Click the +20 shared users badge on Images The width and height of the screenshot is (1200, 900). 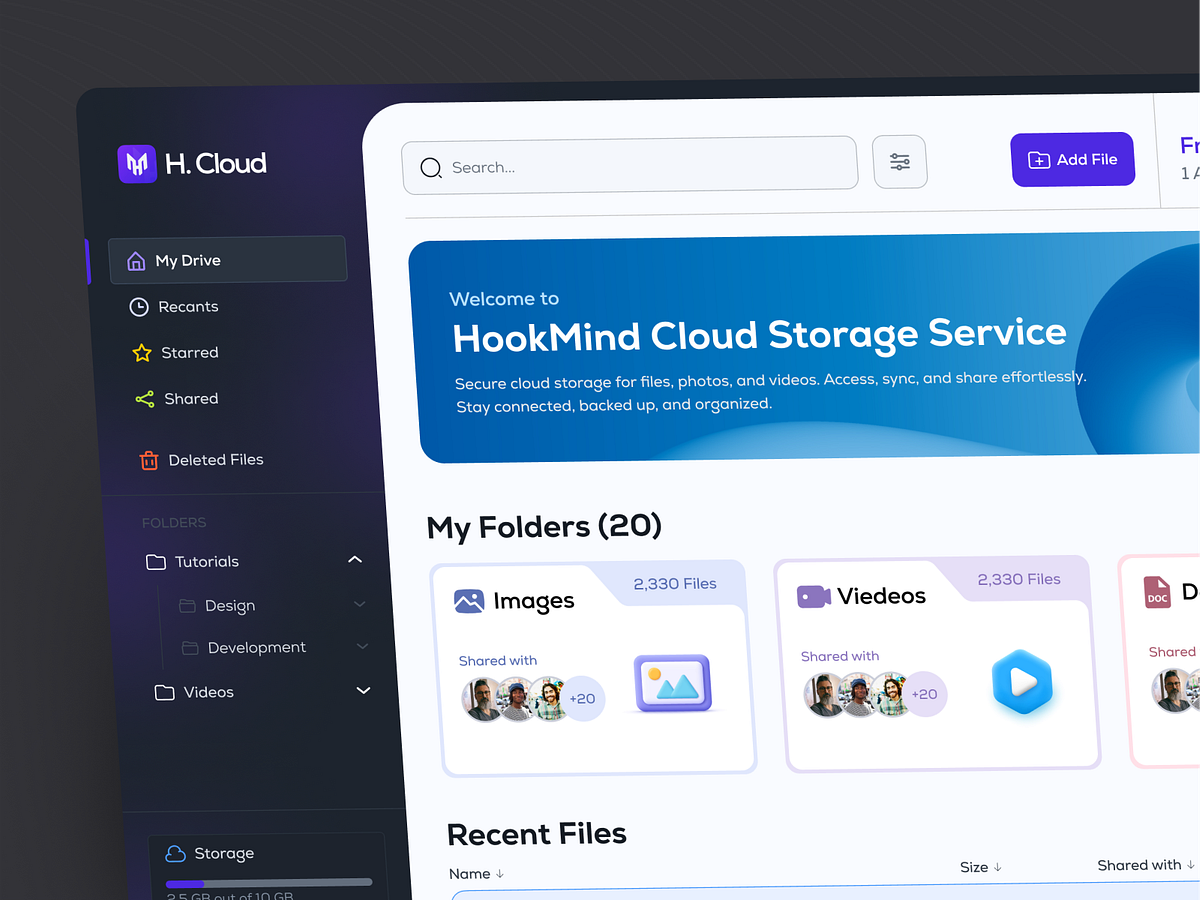click(x=582, y=699)
